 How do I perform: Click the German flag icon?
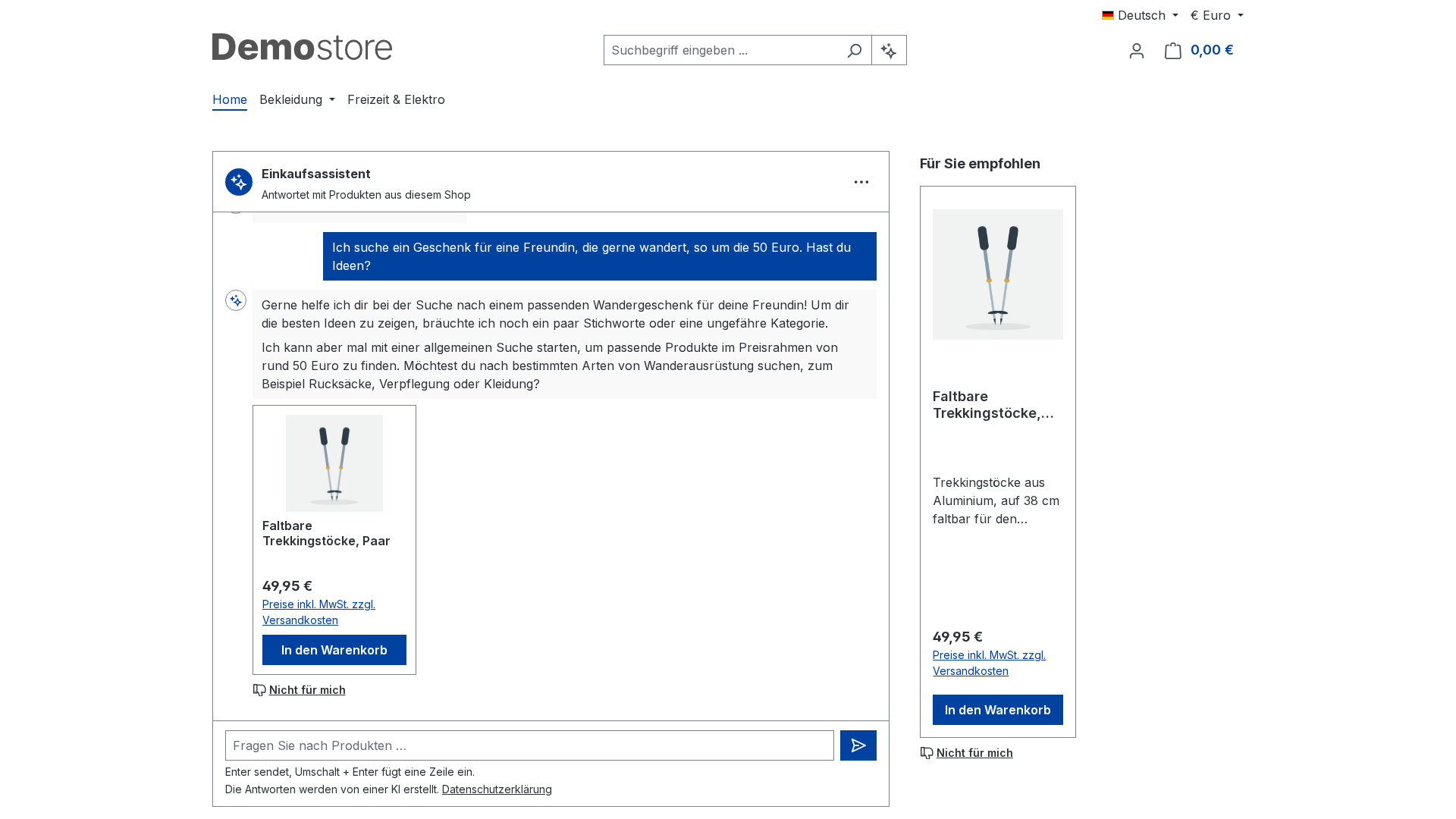click(1108, 15)
